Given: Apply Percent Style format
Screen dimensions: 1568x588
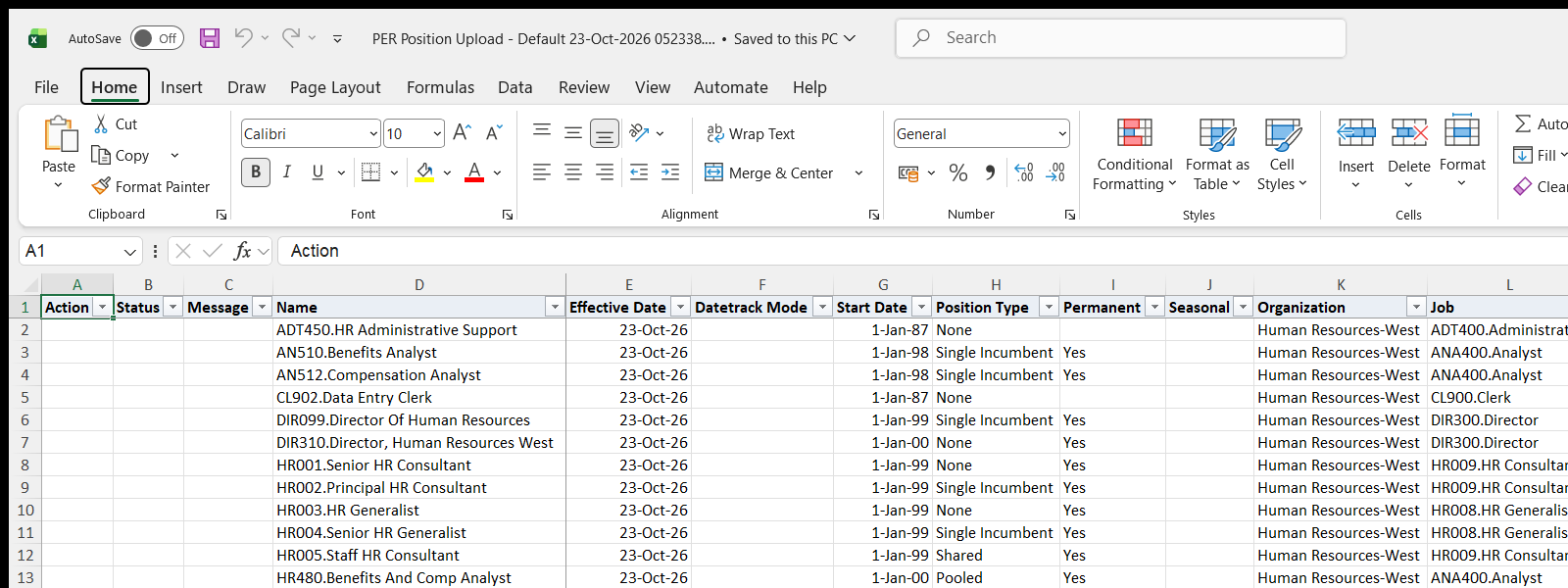Looking at the screenshot, I should [x=958, y=172].
